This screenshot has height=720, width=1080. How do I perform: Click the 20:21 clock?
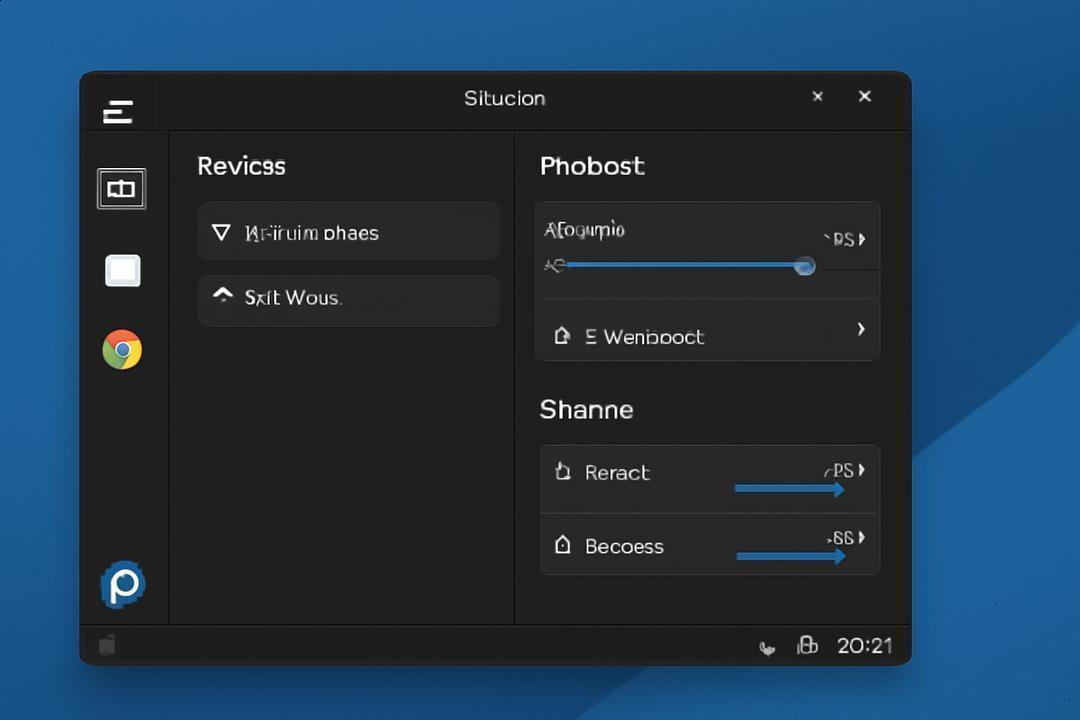tap(864, 646)
